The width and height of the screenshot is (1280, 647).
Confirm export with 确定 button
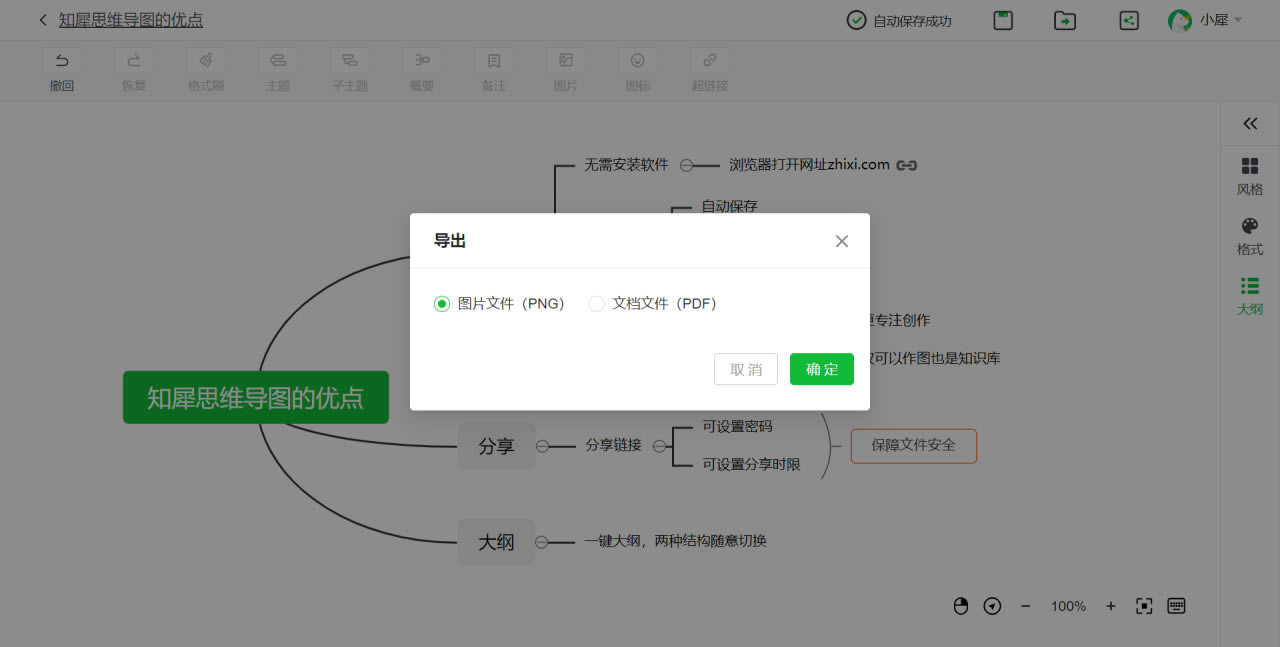click(x=822, y=369)
